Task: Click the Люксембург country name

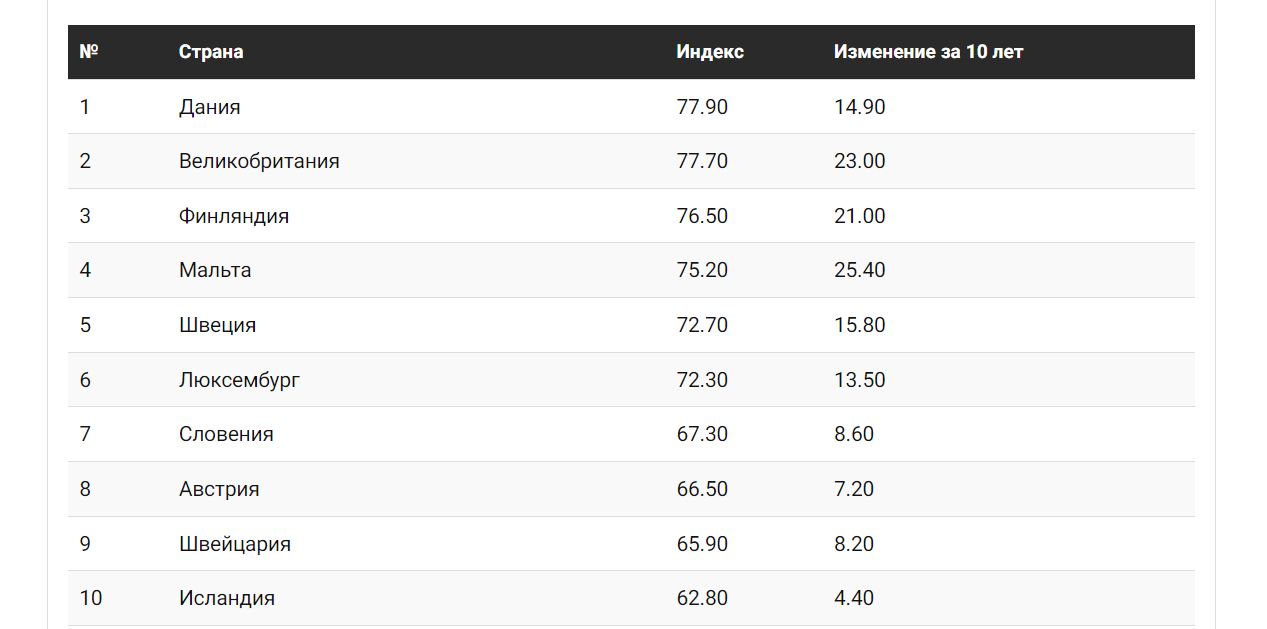Action: (x=239, y=380)
